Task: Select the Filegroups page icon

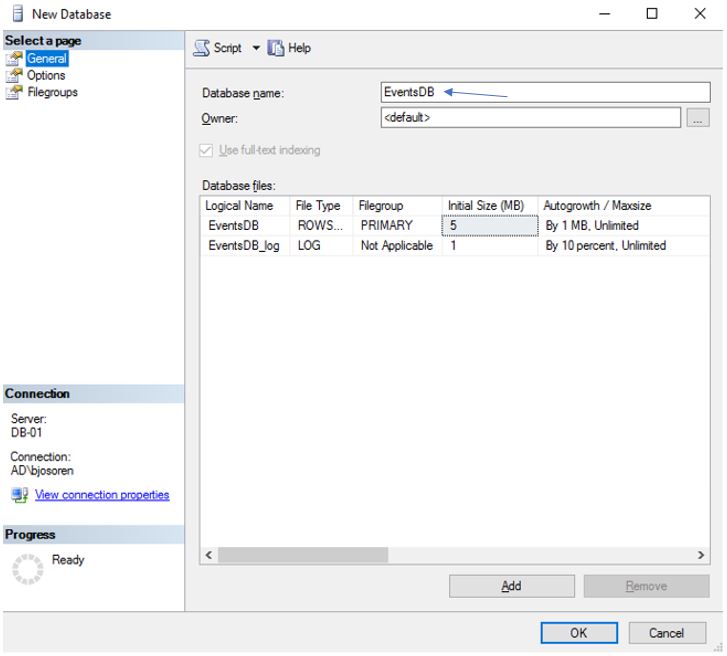Action: coord(14,93)
